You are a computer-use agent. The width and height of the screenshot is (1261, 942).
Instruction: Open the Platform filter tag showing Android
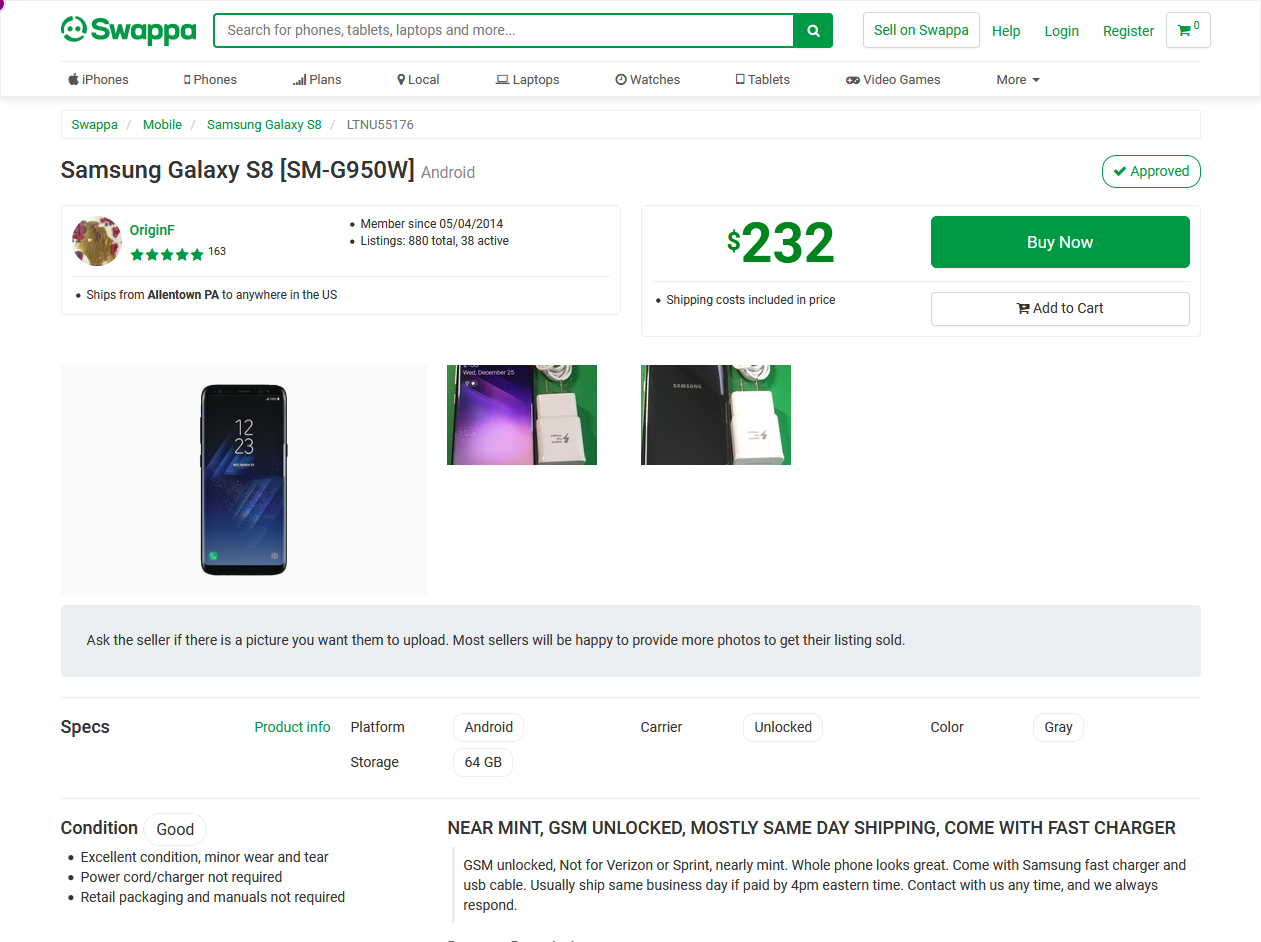point(488,727)
